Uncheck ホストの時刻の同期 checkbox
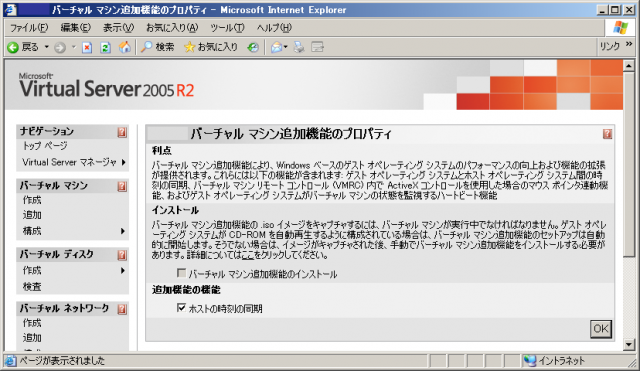Image resolution: width=640 pixels, height=371 pixels. [182, 307]
